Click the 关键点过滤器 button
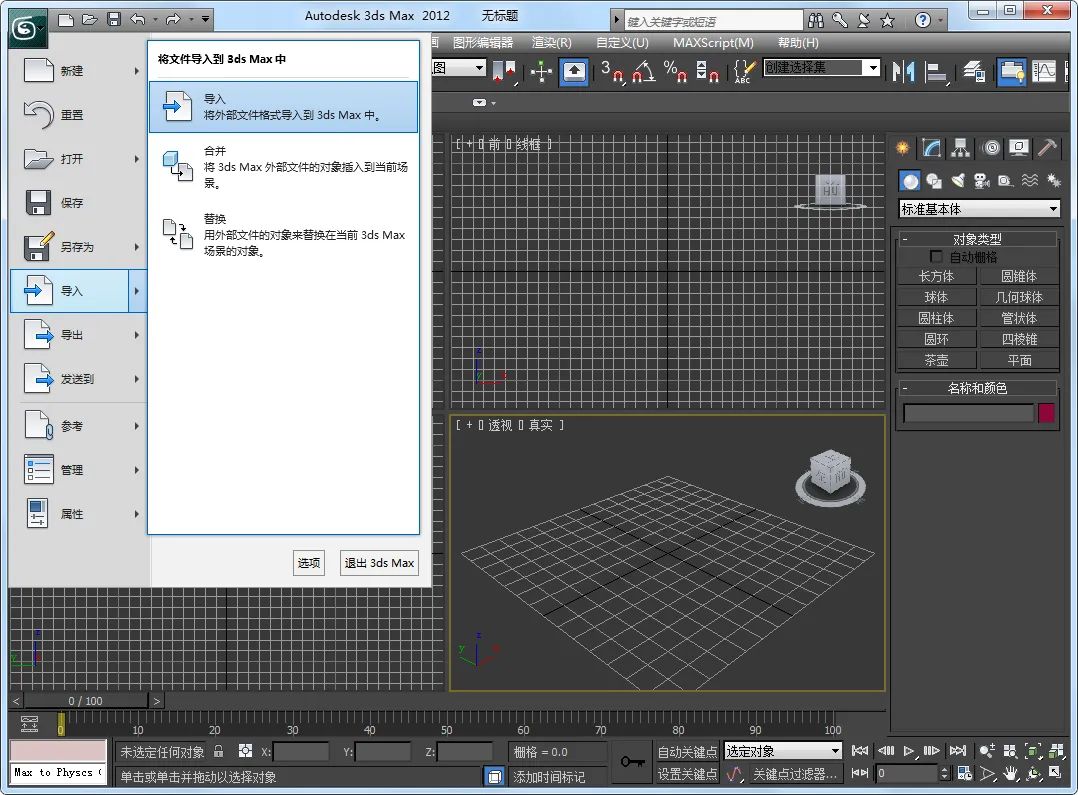Screen dimensions: 1078x795 click(x=794, y=774)
